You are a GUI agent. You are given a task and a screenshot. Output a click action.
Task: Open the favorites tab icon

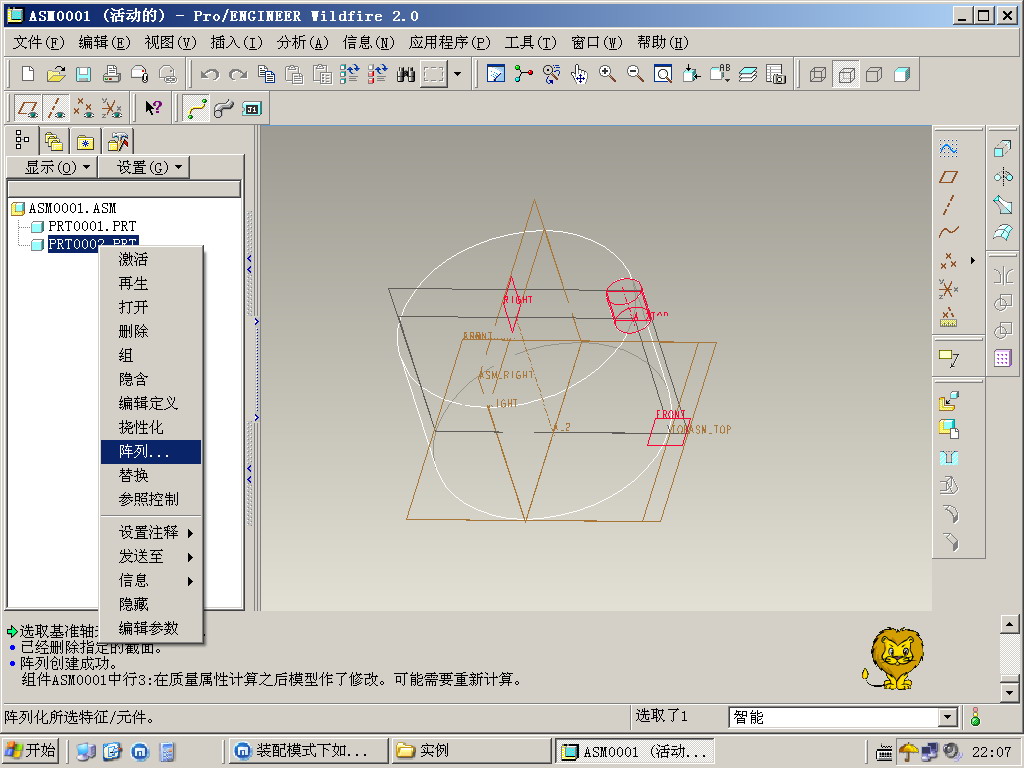coord(86,142)
